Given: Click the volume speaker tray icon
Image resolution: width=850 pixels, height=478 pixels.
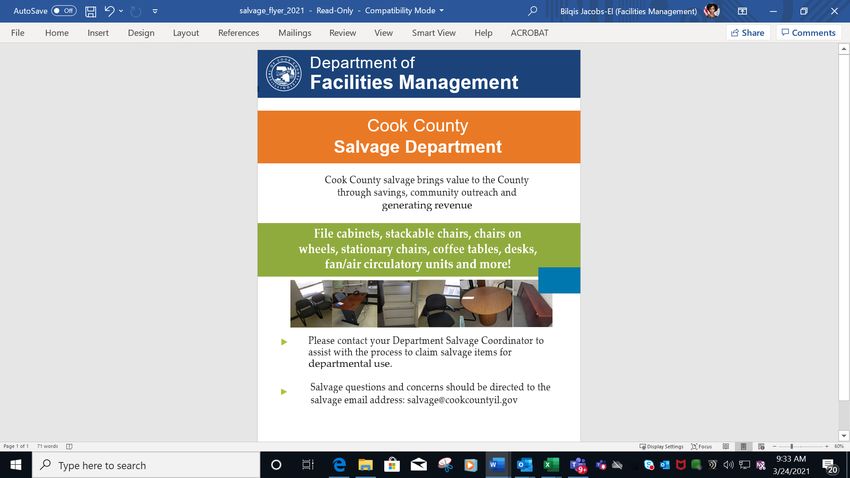Looking at the screenshot, I should pyautogui.click(x=729, y=465).
